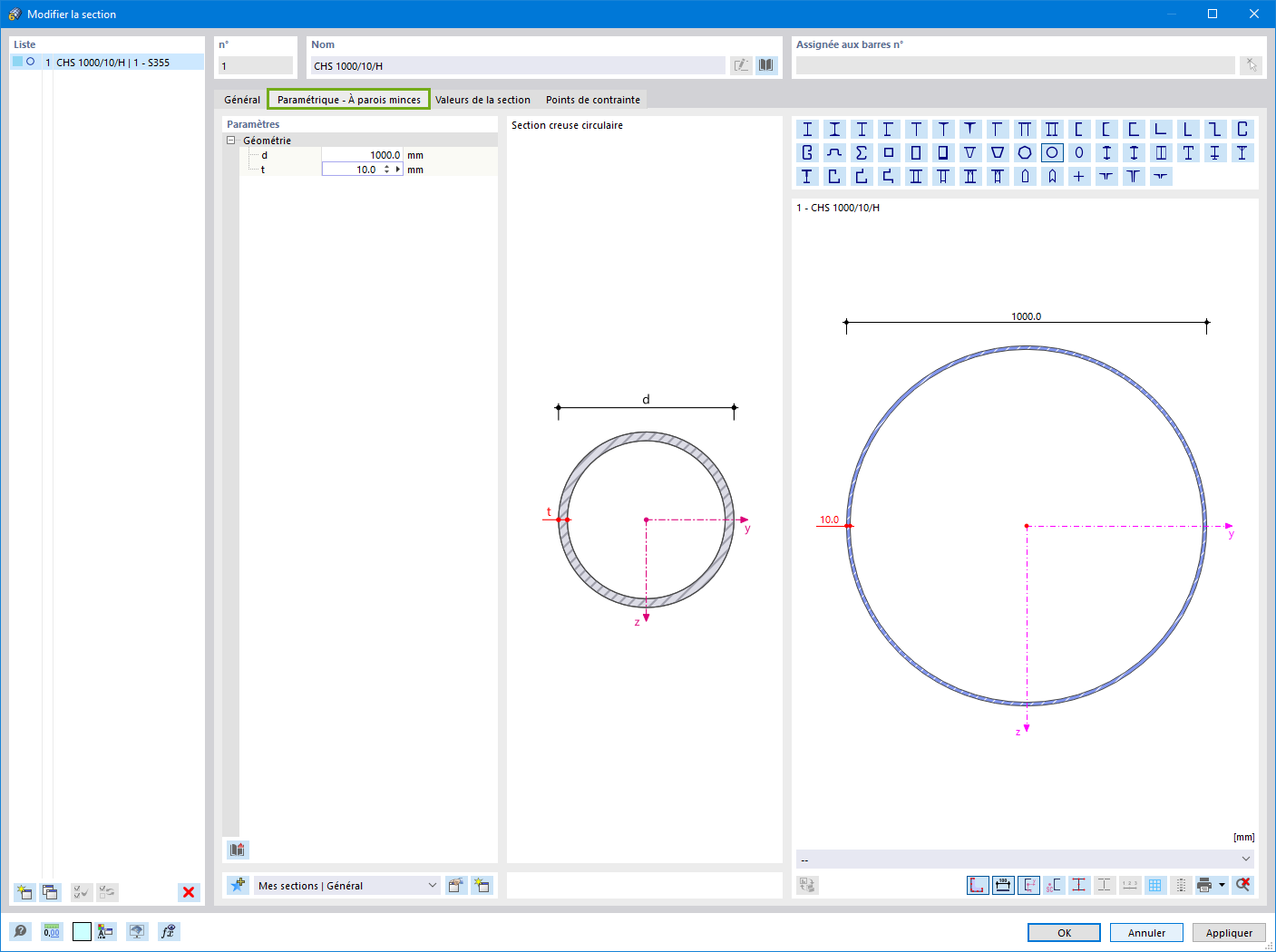This screenshot has width=1276, height=952.
Task: Pick the sigma-shaped section icon
Action: [x=862, y=153]
